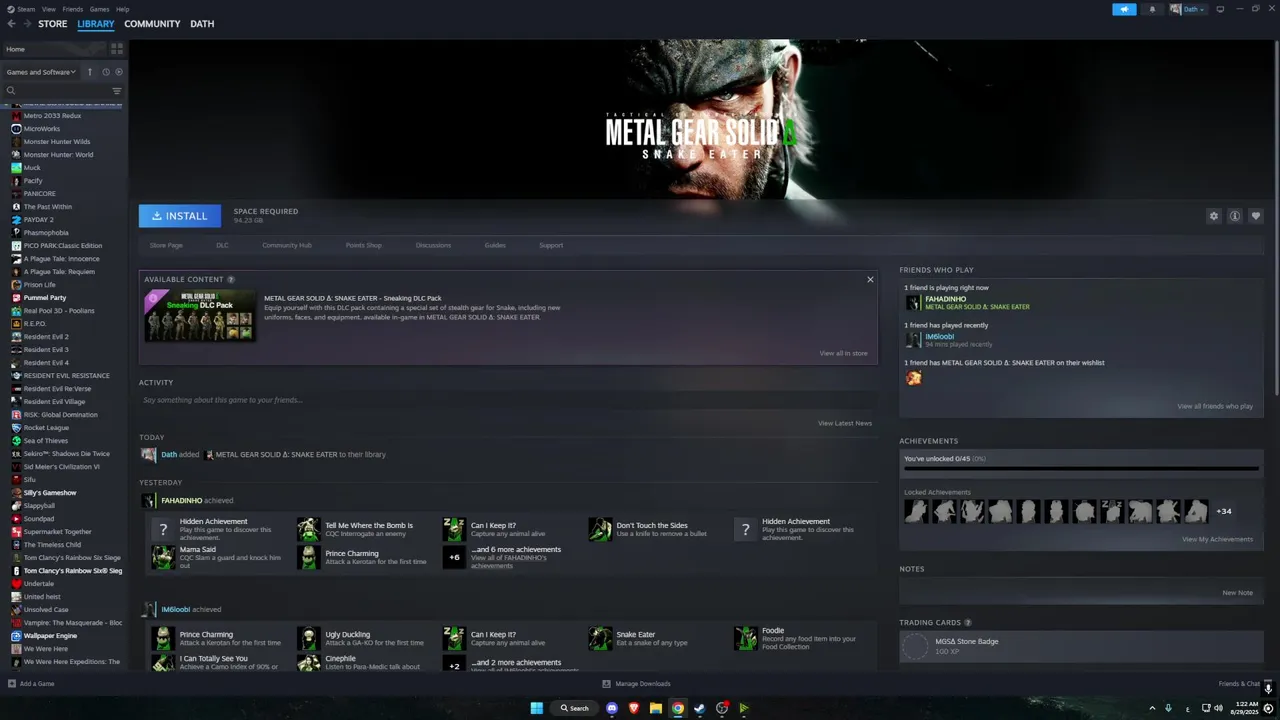This screenshot has width=1280, height=720.
Task: Open the DATH profile tab
Action: click(202, 24)
